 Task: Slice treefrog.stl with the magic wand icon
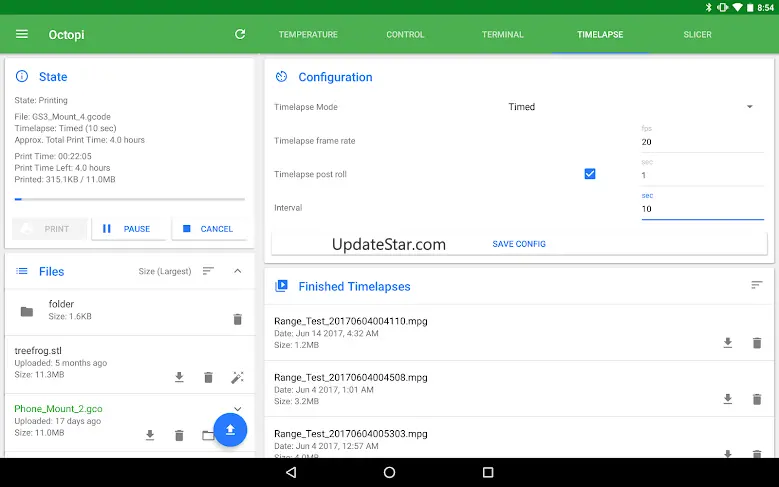tap(237, 377)
